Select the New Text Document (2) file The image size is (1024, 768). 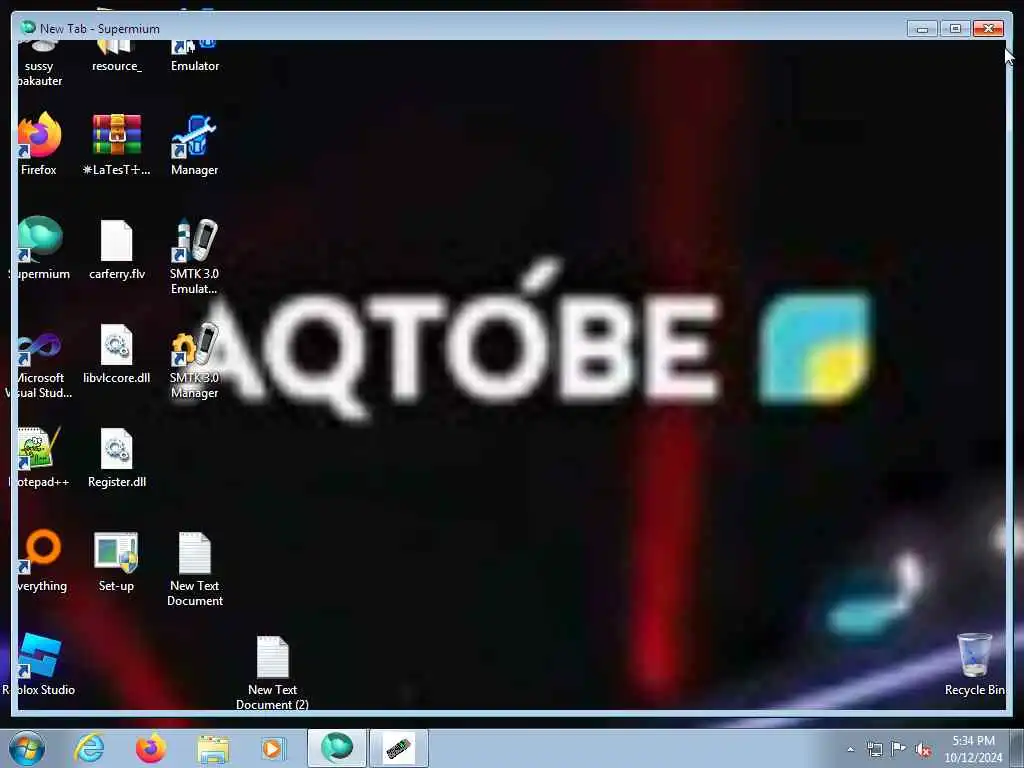click(272, 671)
